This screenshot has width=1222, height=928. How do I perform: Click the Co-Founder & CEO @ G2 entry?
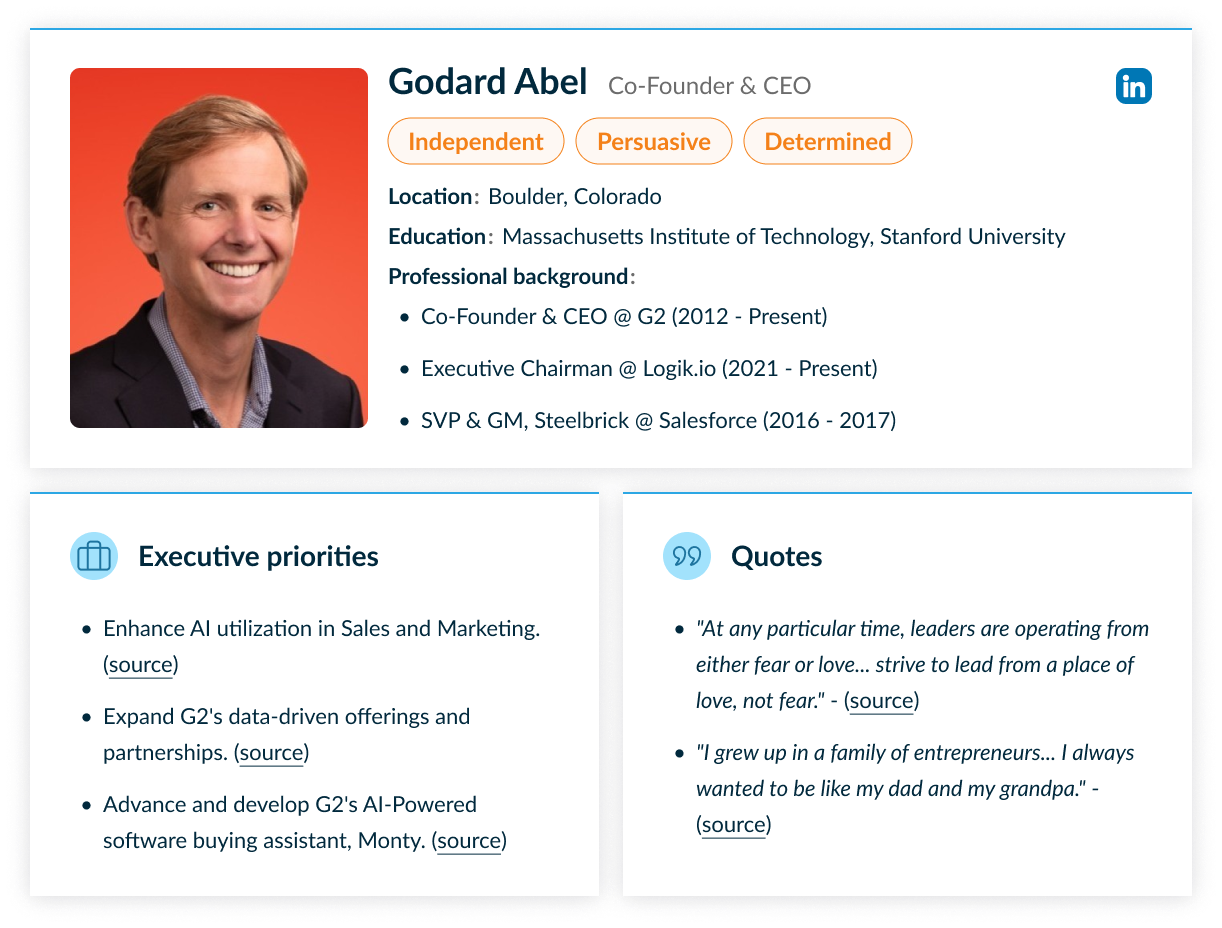tap(624, 317)
